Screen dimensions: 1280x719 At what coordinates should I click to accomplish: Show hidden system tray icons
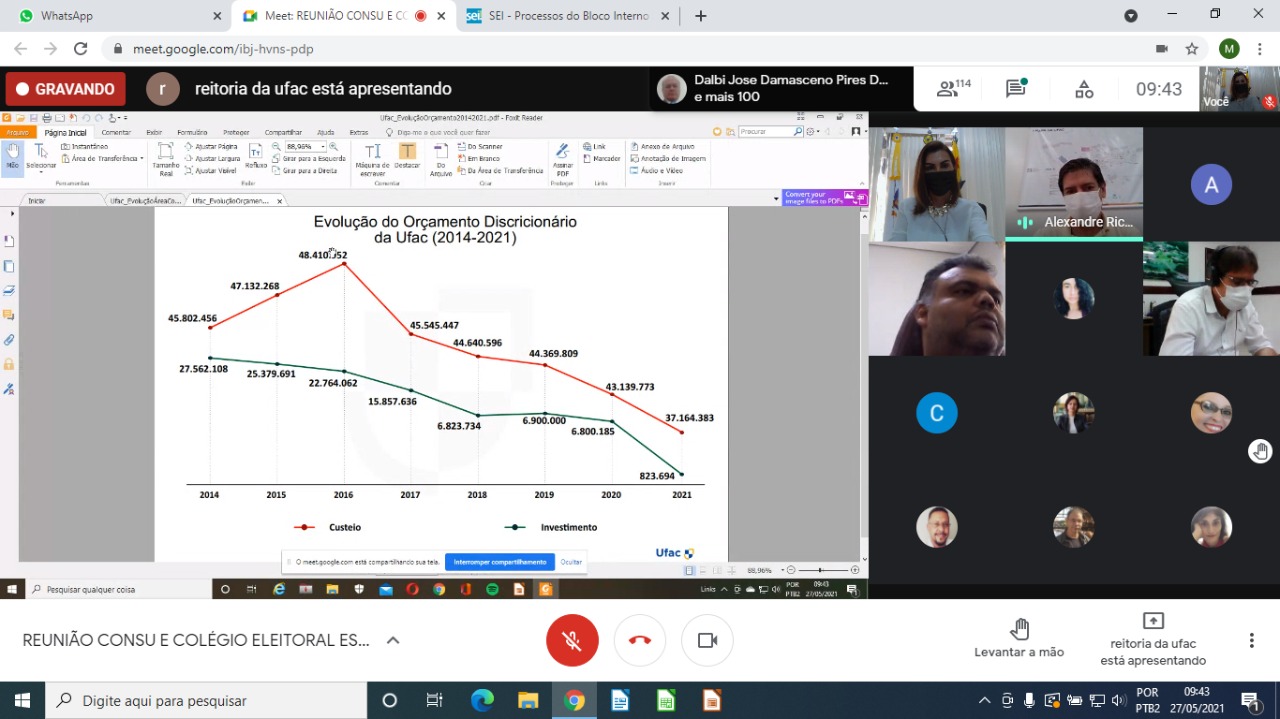[x=984, y=700]
